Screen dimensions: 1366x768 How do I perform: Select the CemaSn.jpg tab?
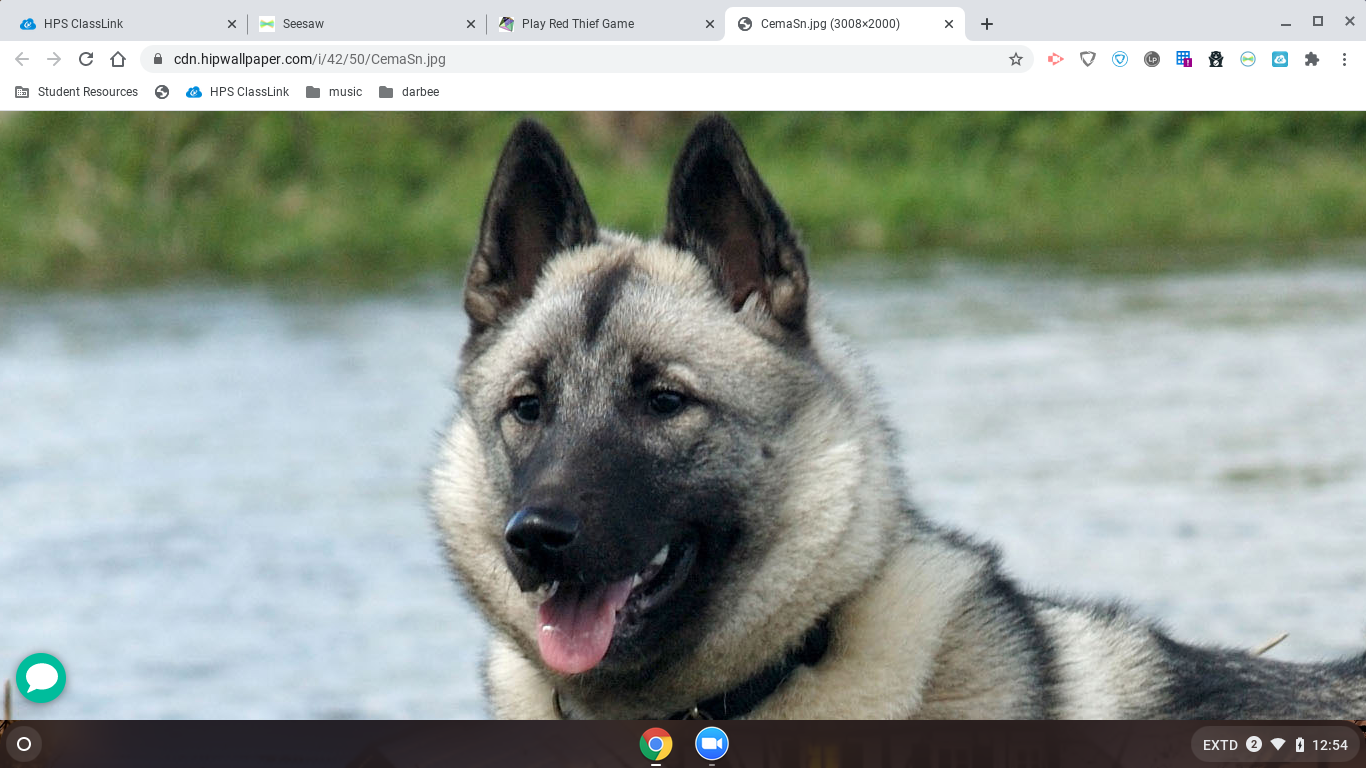pos(845,24)
